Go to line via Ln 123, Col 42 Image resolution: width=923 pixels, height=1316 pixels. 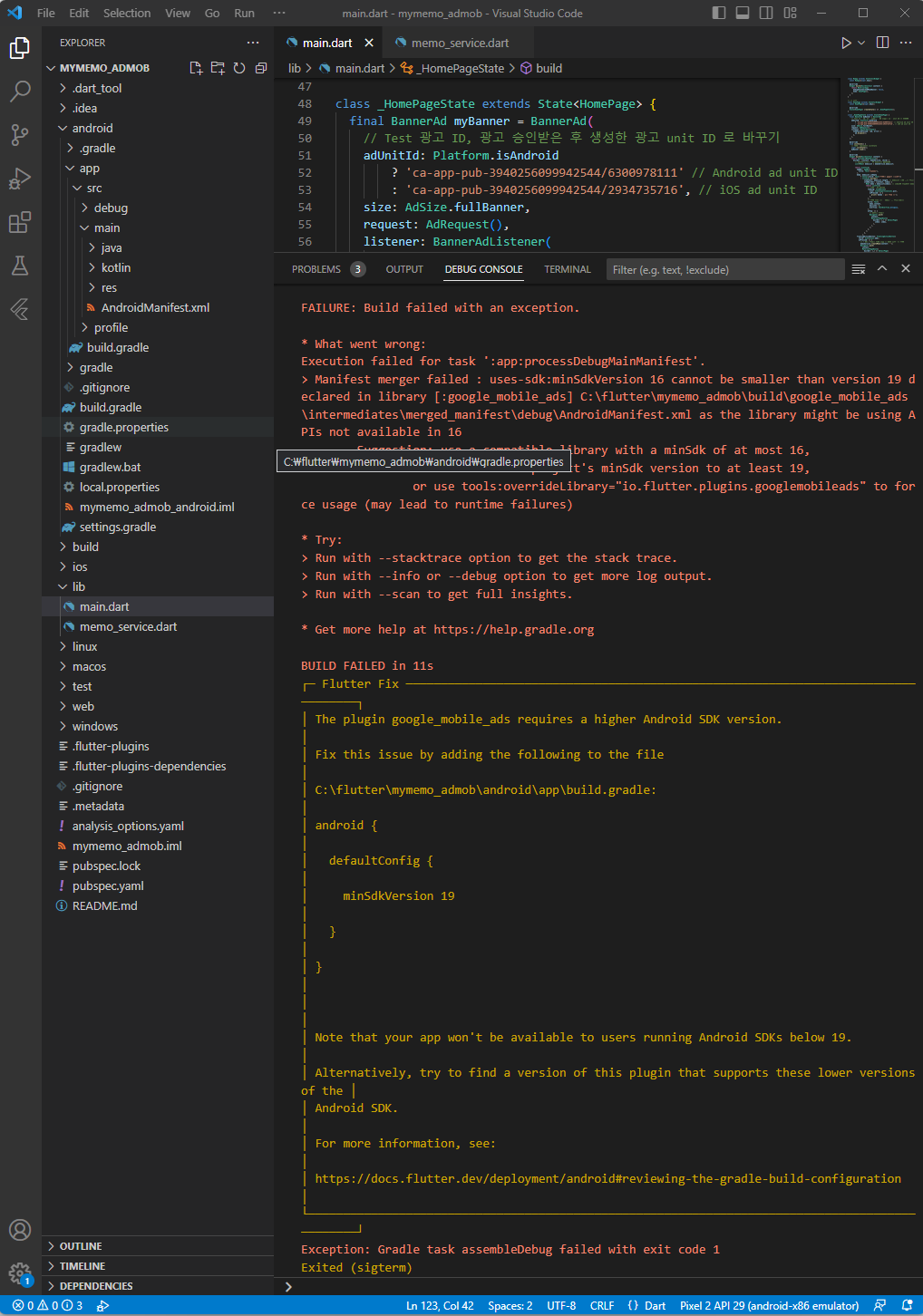(x=440, y=1306)
